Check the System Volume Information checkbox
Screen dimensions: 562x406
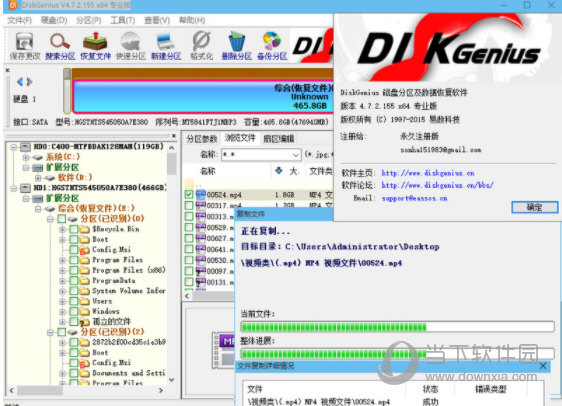tap(74, 291)
